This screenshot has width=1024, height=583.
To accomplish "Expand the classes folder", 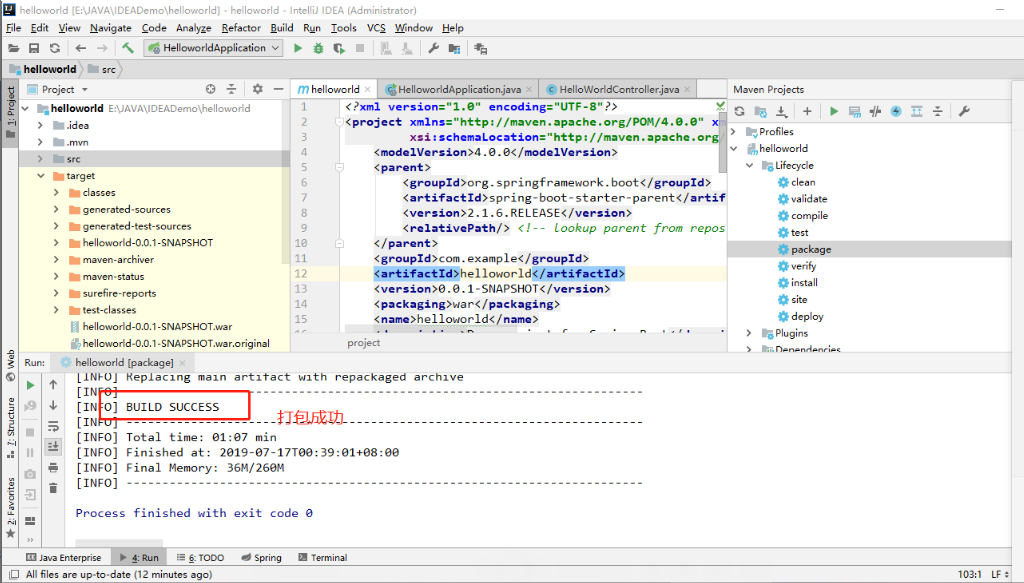I will point(56,193).
